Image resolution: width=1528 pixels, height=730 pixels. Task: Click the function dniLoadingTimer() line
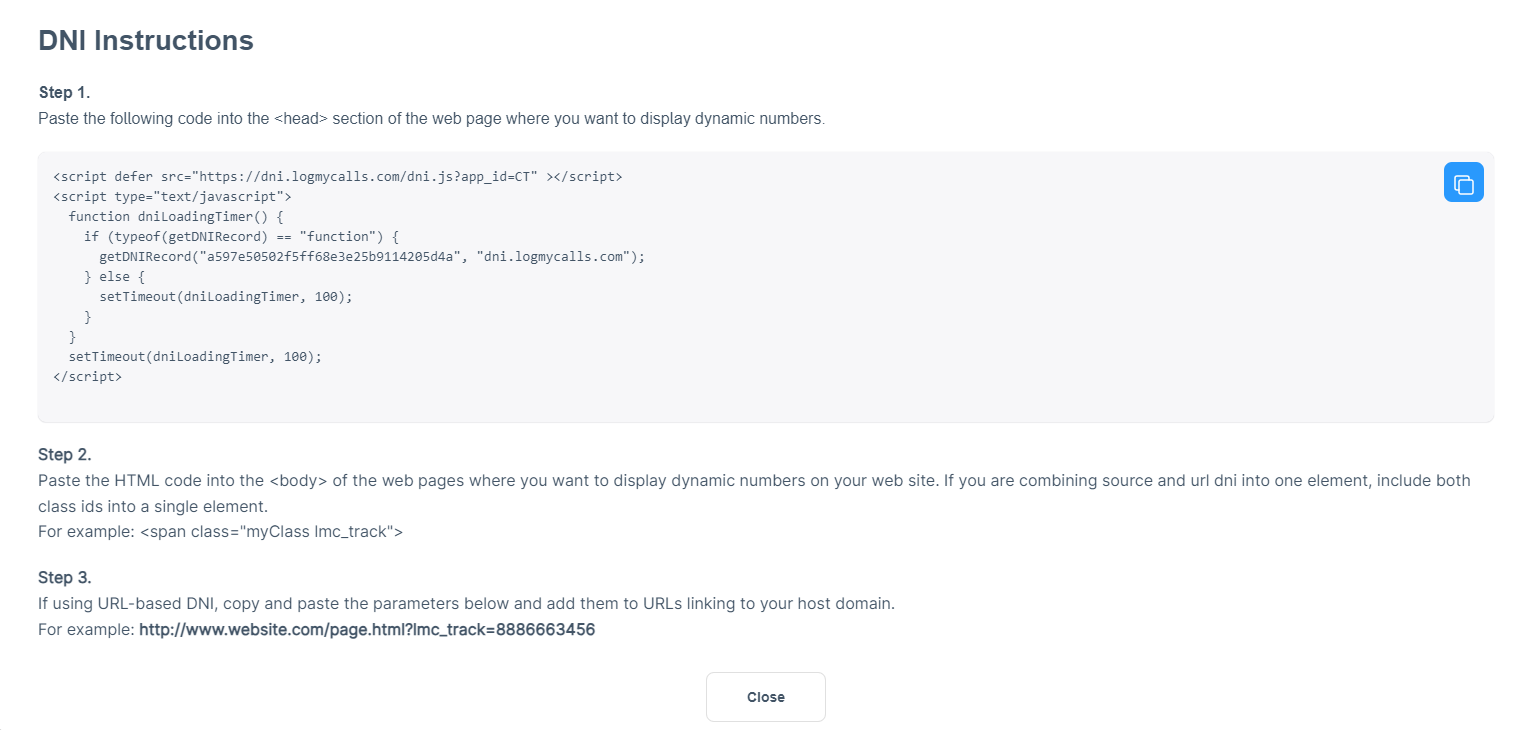(177, 216)
